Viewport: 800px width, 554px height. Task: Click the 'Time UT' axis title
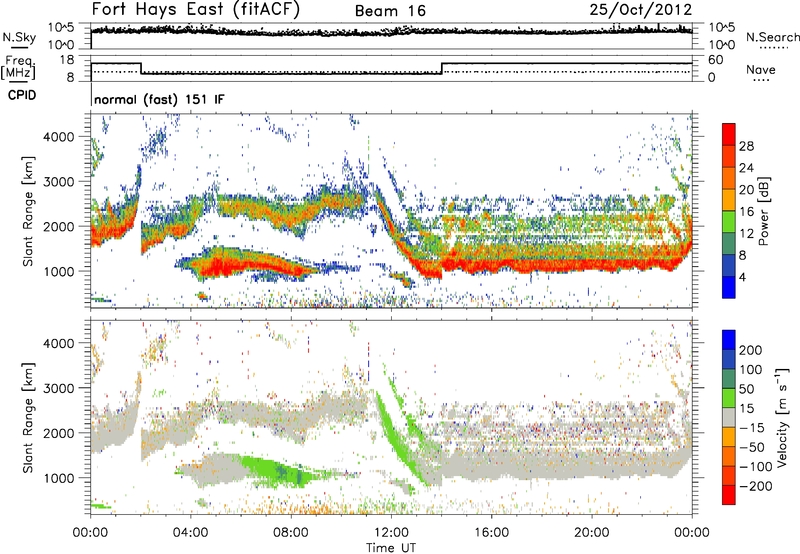(391, 548)
